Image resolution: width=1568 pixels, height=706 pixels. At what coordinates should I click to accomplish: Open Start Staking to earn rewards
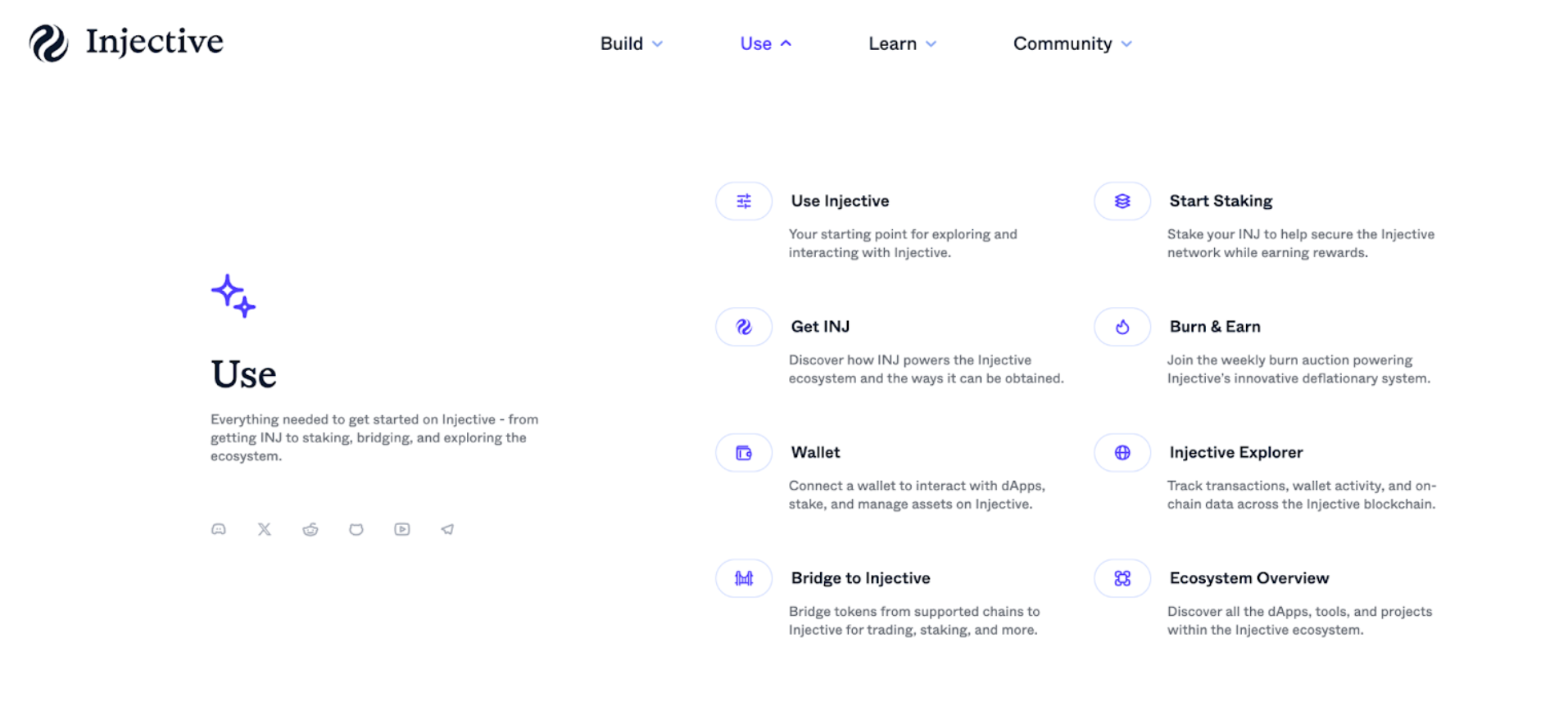[1221, 201]
